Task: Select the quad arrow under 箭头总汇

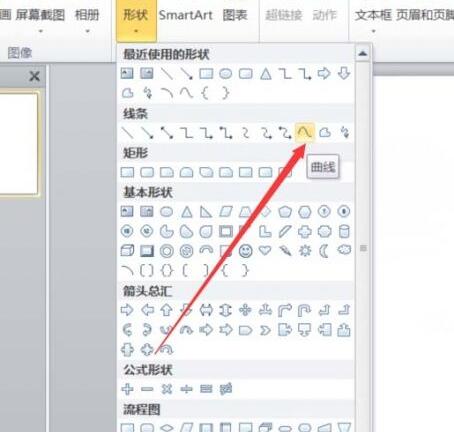Action: point(246,310)
